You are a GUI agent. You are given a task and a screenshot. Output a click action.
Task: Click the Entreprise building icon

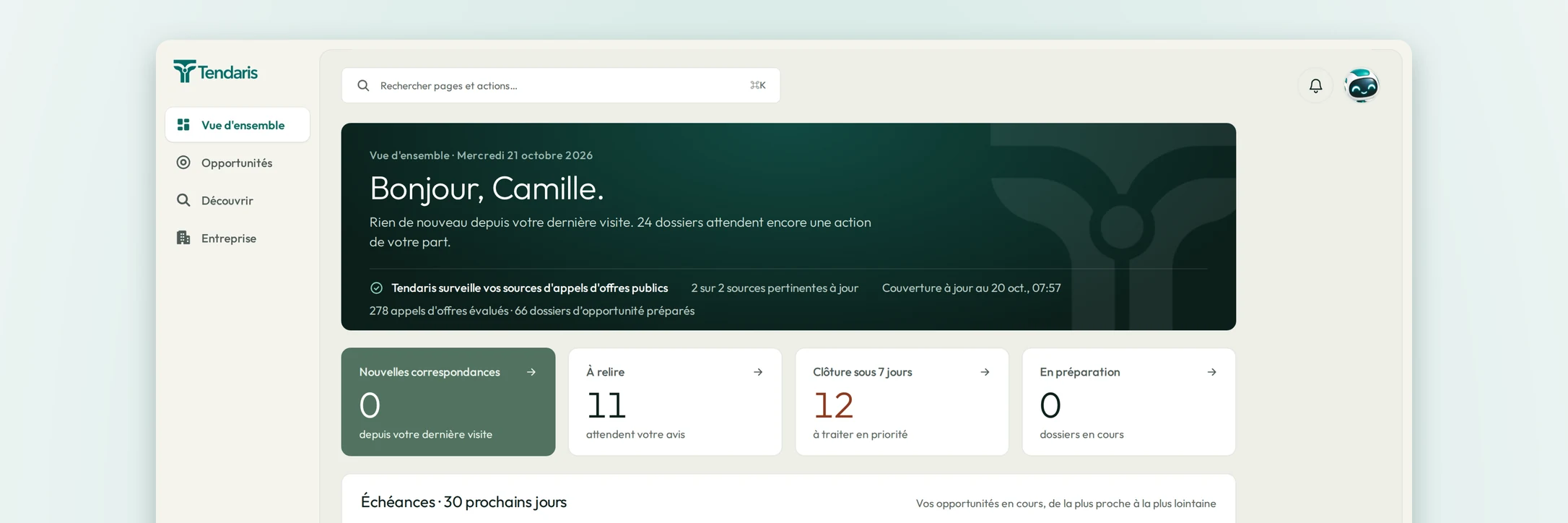183,238
